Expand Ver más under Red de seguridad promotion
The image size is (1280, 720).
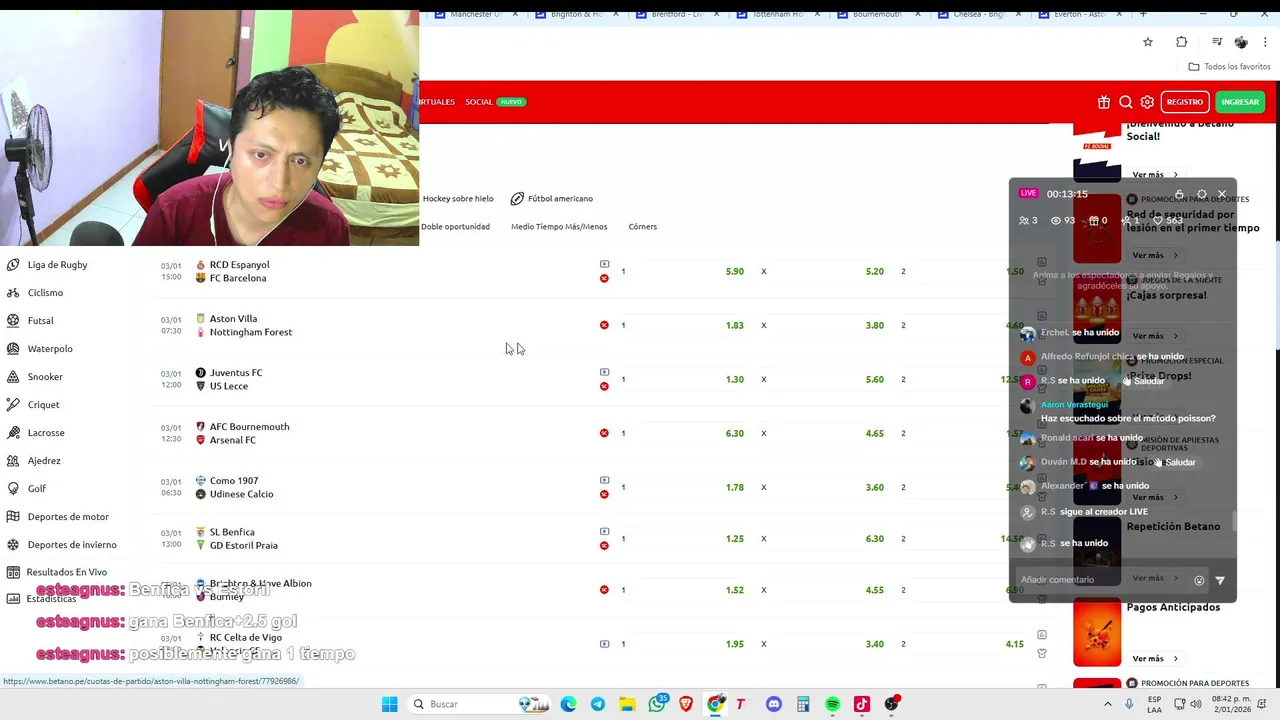coord(1155,255)
